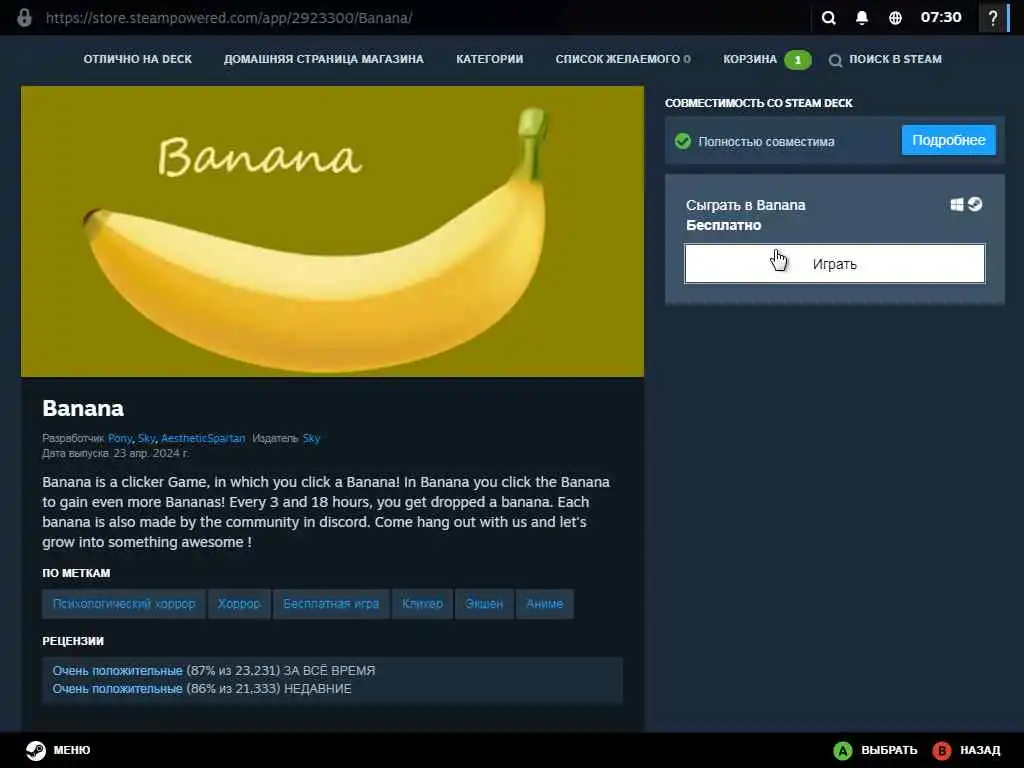Click the Бесплатно price label
The height and width of the screenshot is (768, 1024).
tap(724, 225)
